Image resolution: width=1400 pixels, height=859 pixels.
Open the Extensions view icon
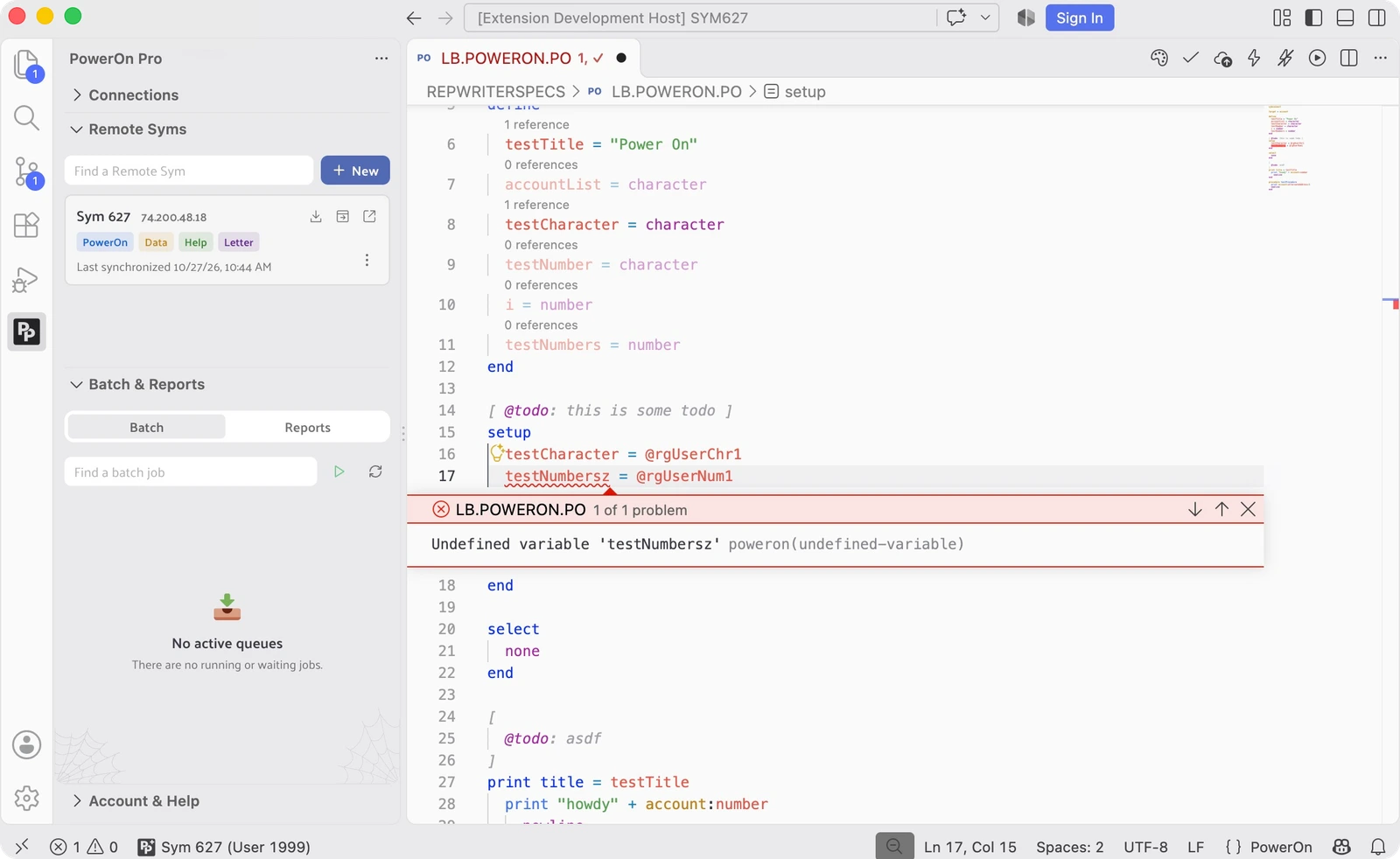click(x=26, y=225)
